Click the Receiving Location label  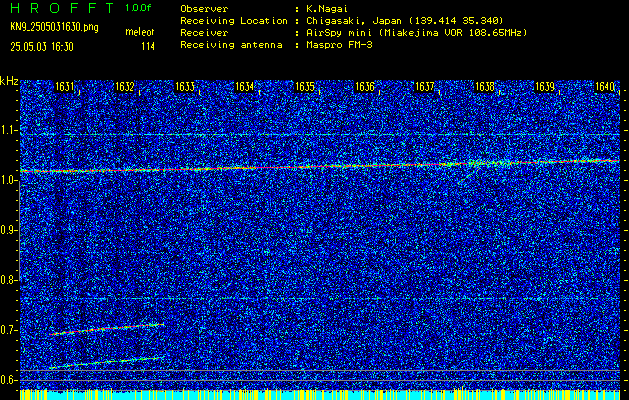(234, 20)
